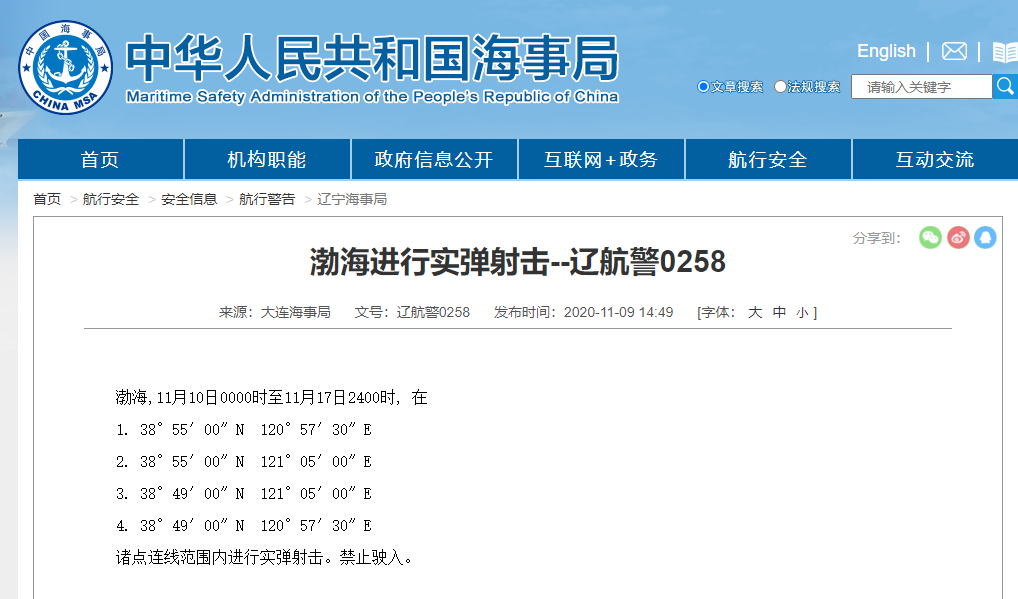Share the article to WeChat
This screenshot has width=1018, height=599.
[930, 237]
